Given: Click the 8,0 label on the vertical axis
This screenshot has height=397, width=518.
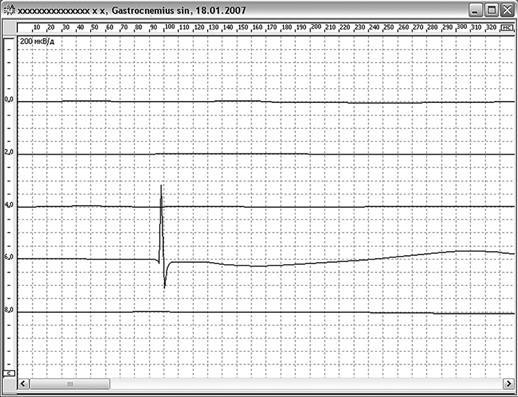Looking at the screenshot, I should click(9, 310).
